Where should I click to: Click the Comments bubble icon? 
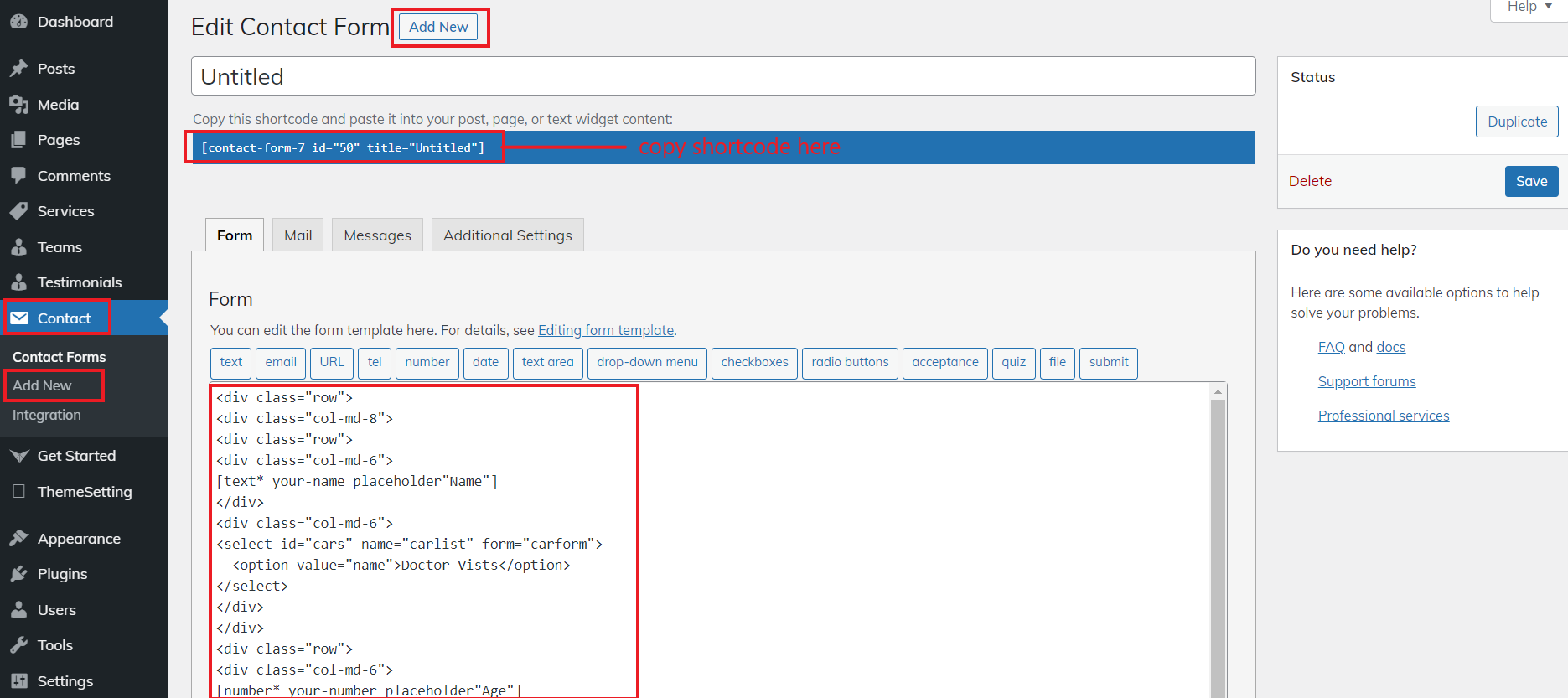pyautogui.click(x=18, y=176)
